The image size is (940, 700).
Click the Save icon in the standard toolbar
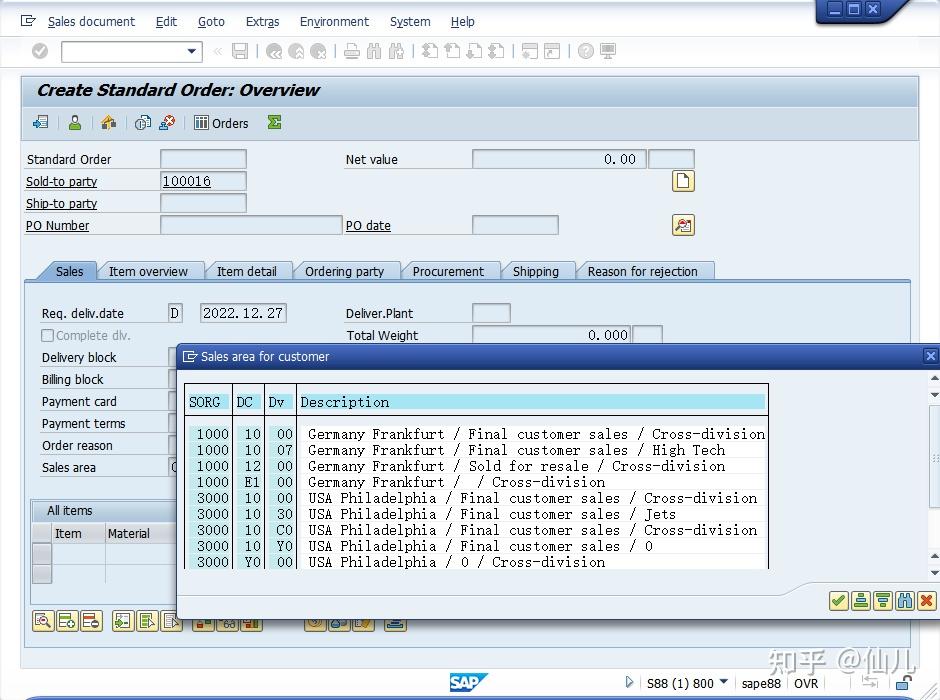point(239,51)
